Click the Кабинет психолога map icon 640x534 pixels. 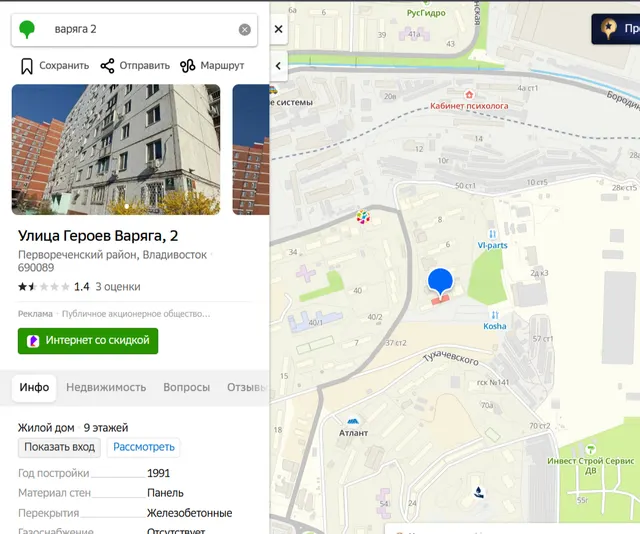(x=469, y=95)
